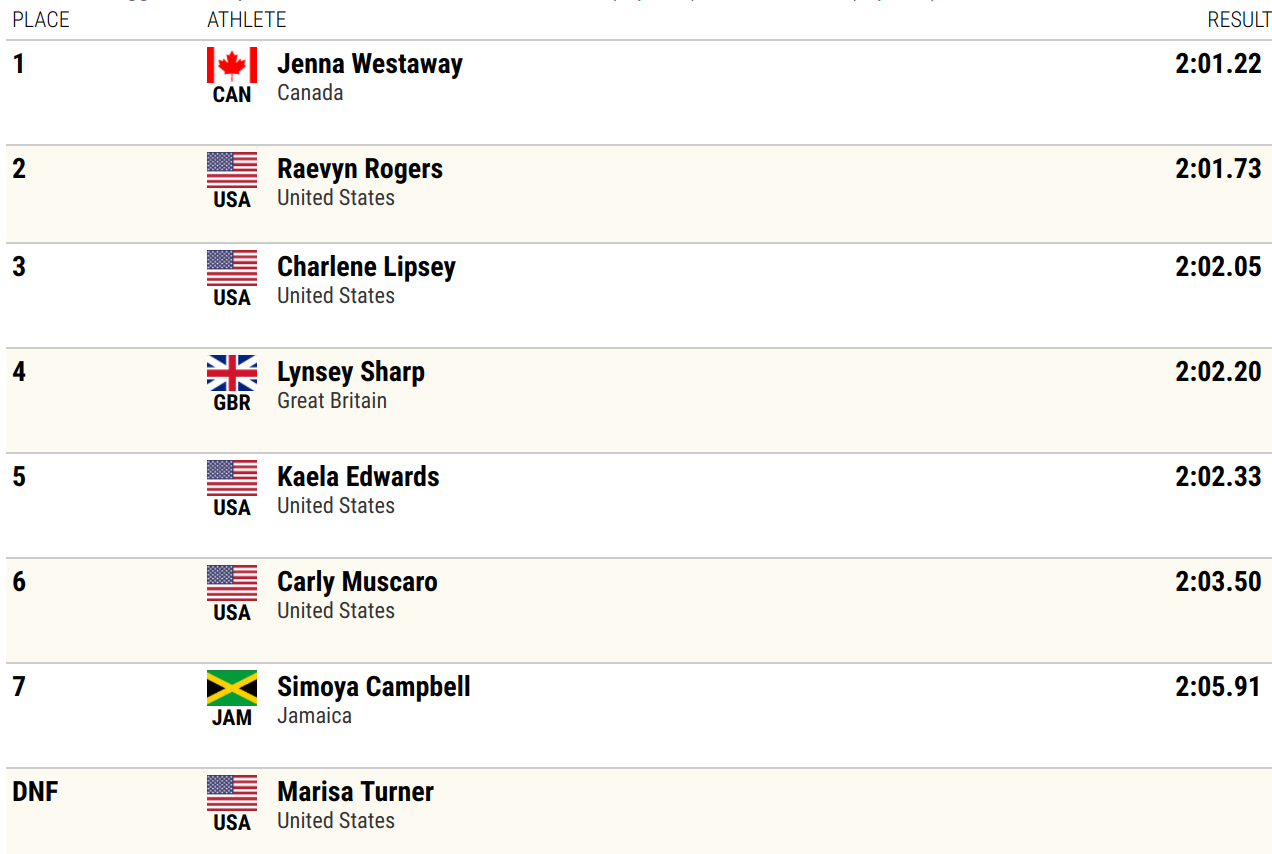Click the Kaela Edwards name
The width and height of the screenshot is (1272, 854).
point(358,476)
